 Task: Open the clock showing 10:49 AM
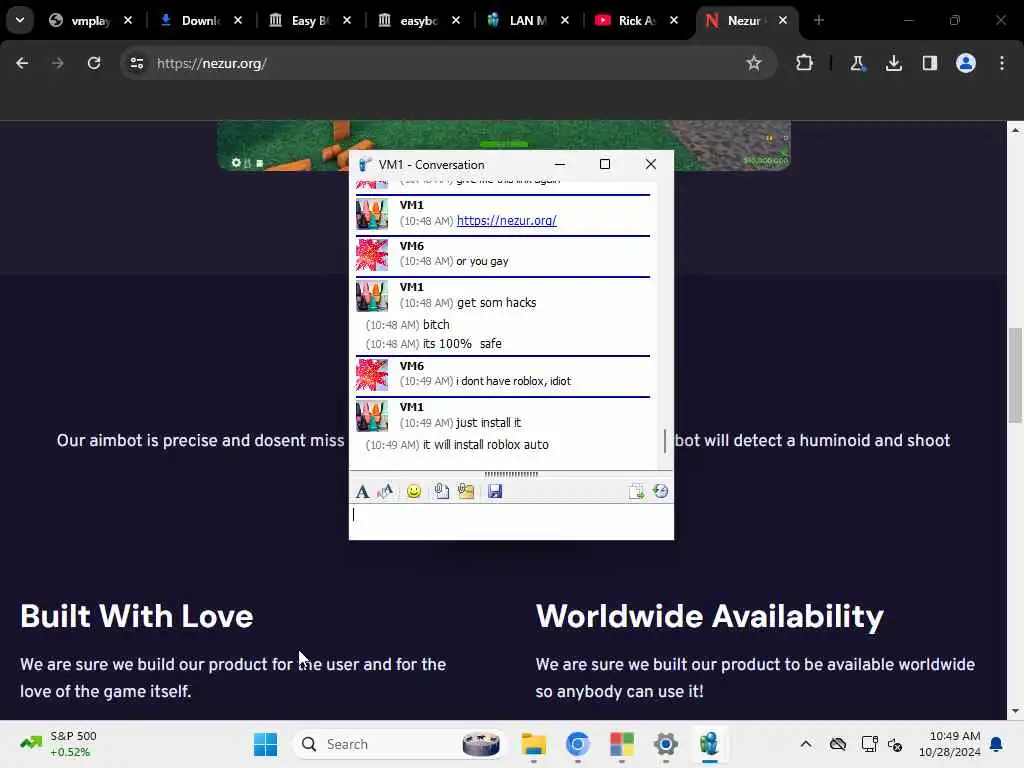[x=950, y=744]
